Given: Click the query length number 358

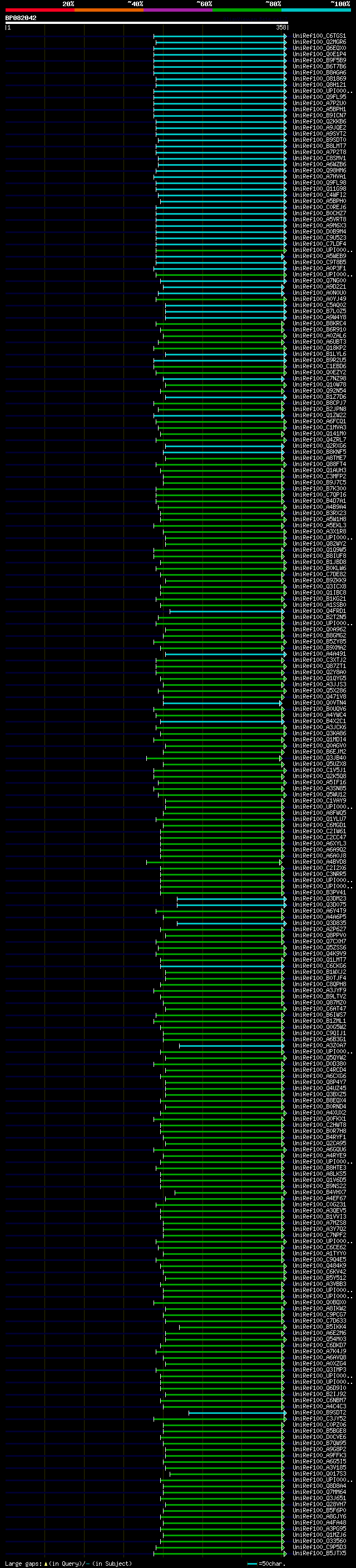Looking at the screenshot, I should 281,27.
